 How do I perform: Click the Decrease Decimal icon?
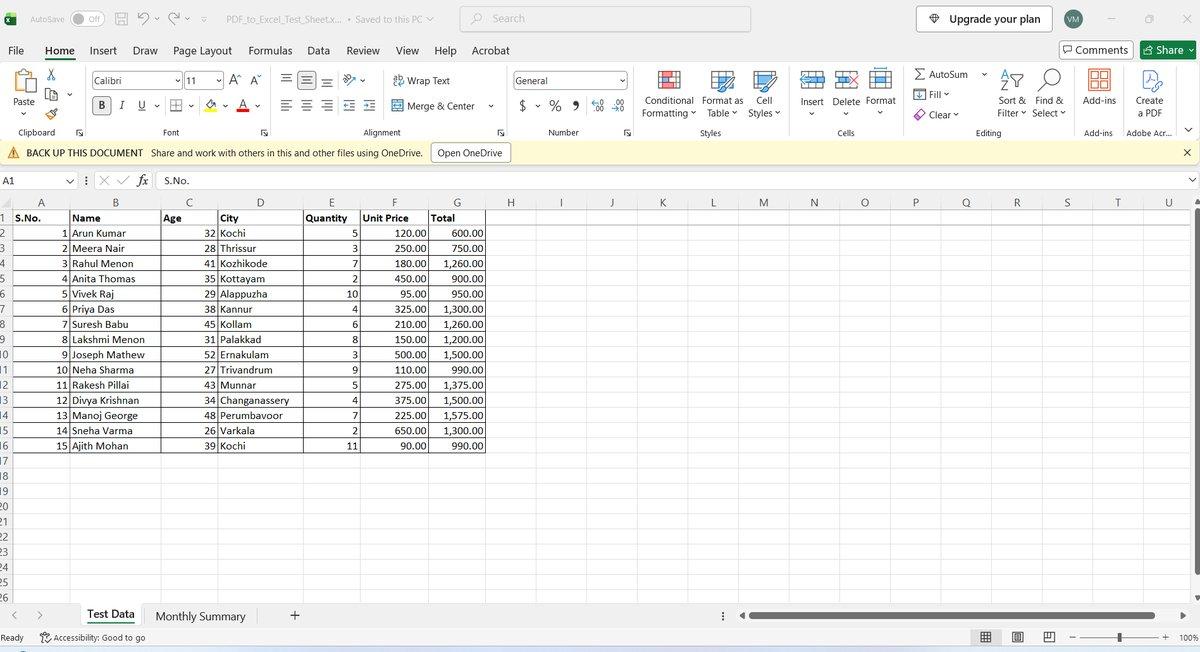tap(618, 106)
